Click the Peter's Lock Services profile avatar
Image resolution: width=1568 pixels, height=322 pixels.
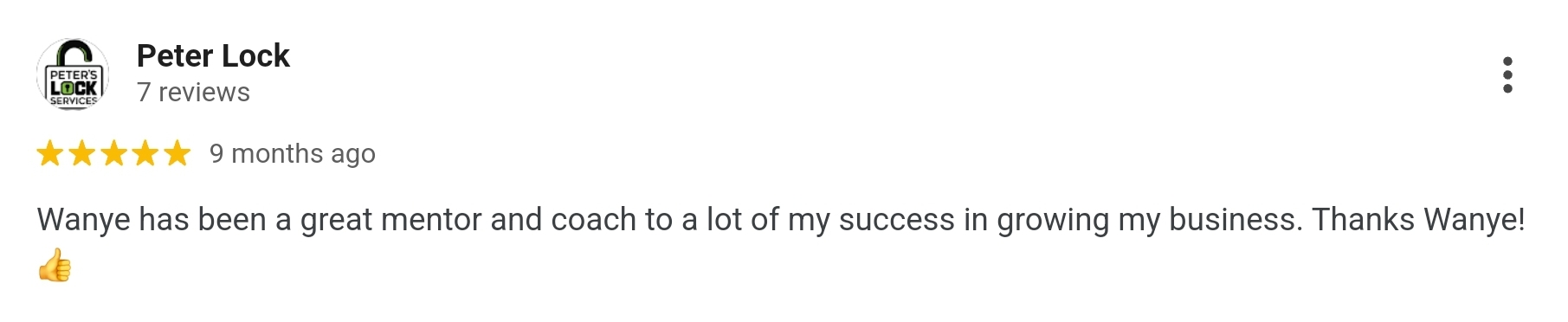pos(73,74)
